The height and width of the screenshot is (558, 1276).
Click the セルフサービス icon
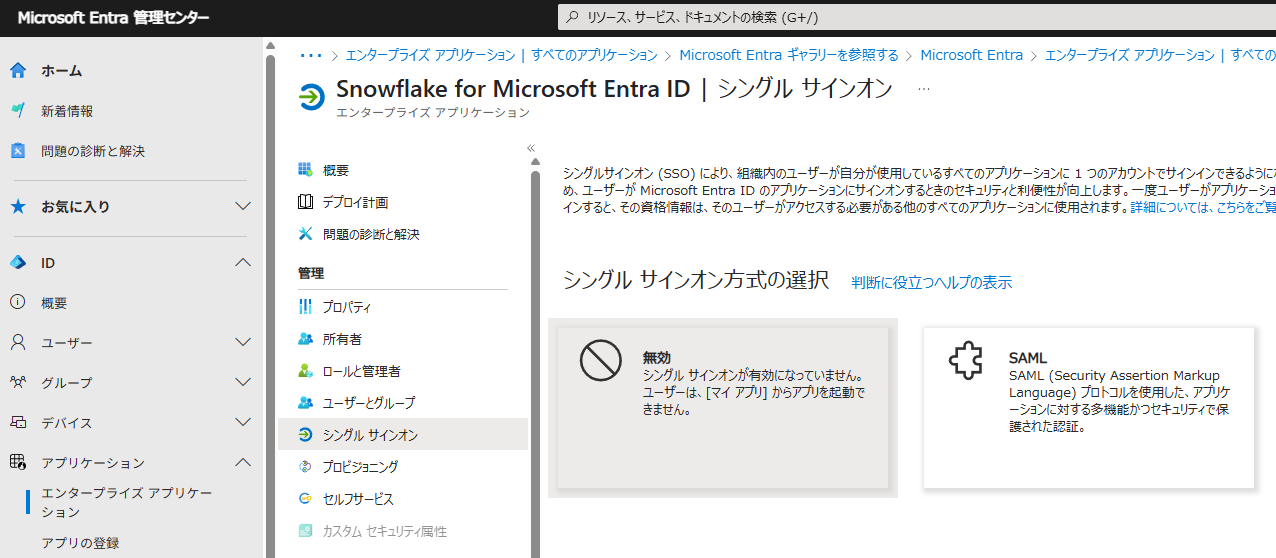[306, 499]
